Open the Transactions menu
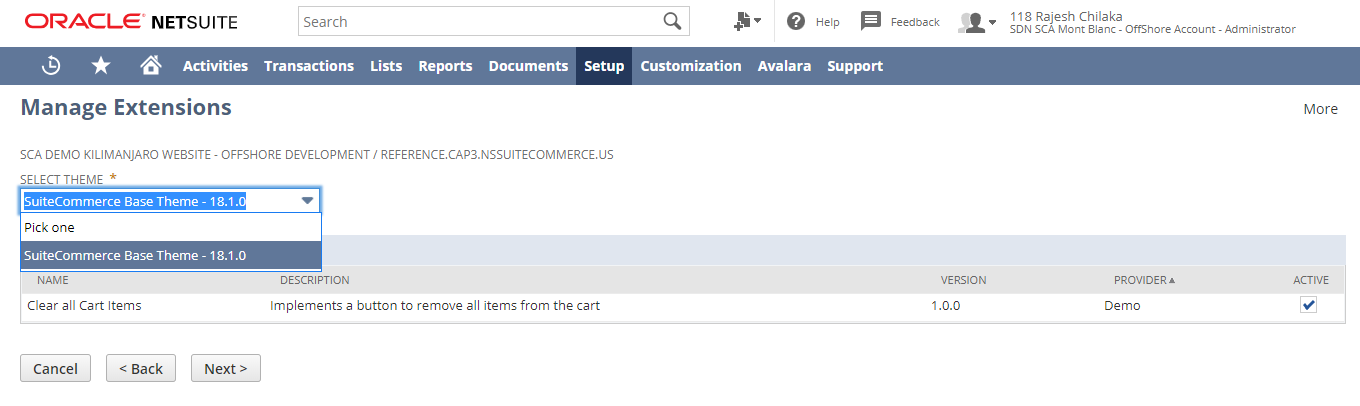This screenshot has height=406, width=1360. 309,66
